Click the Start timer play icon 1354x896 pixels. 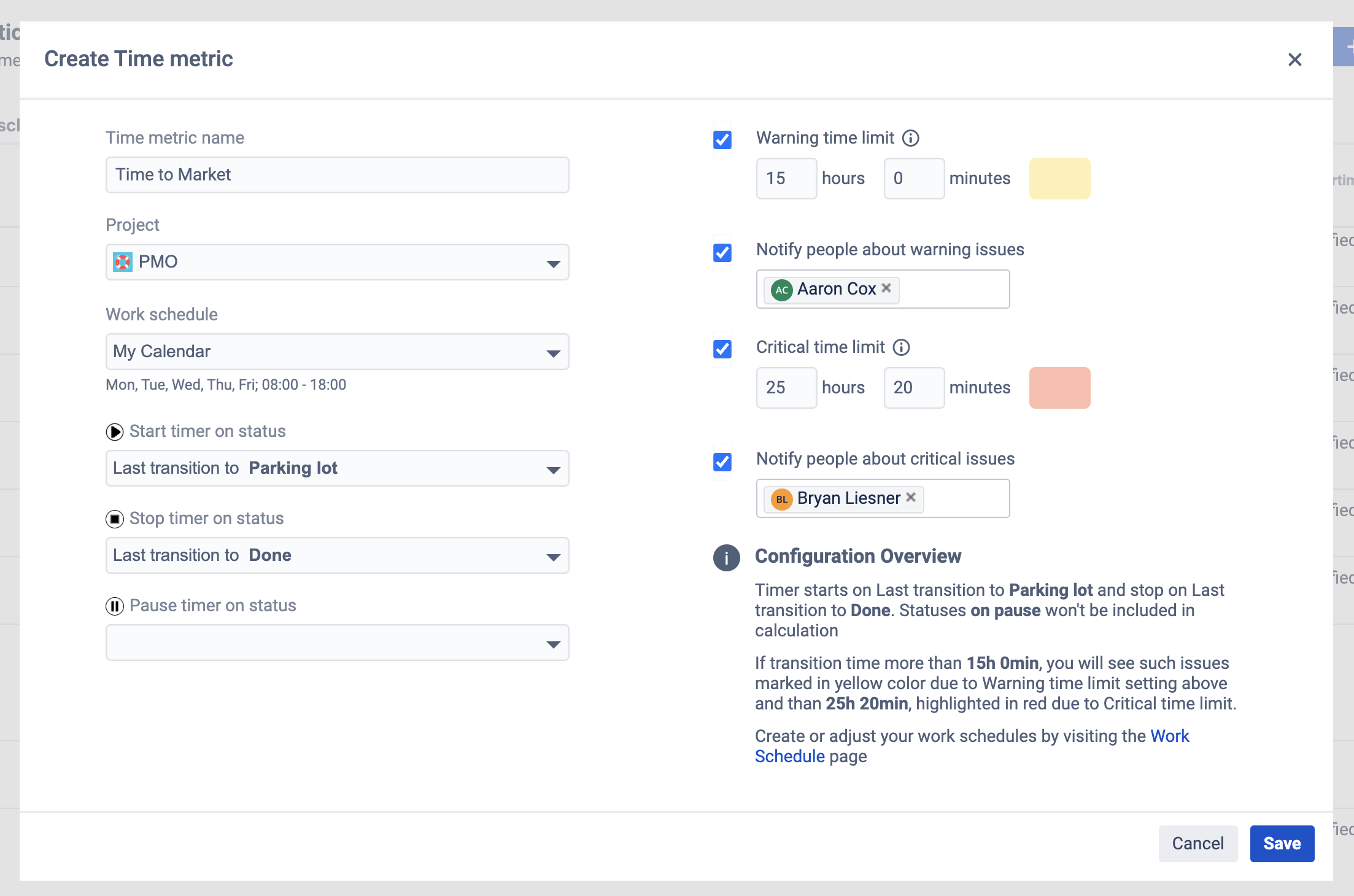click(x=114, y=432)
